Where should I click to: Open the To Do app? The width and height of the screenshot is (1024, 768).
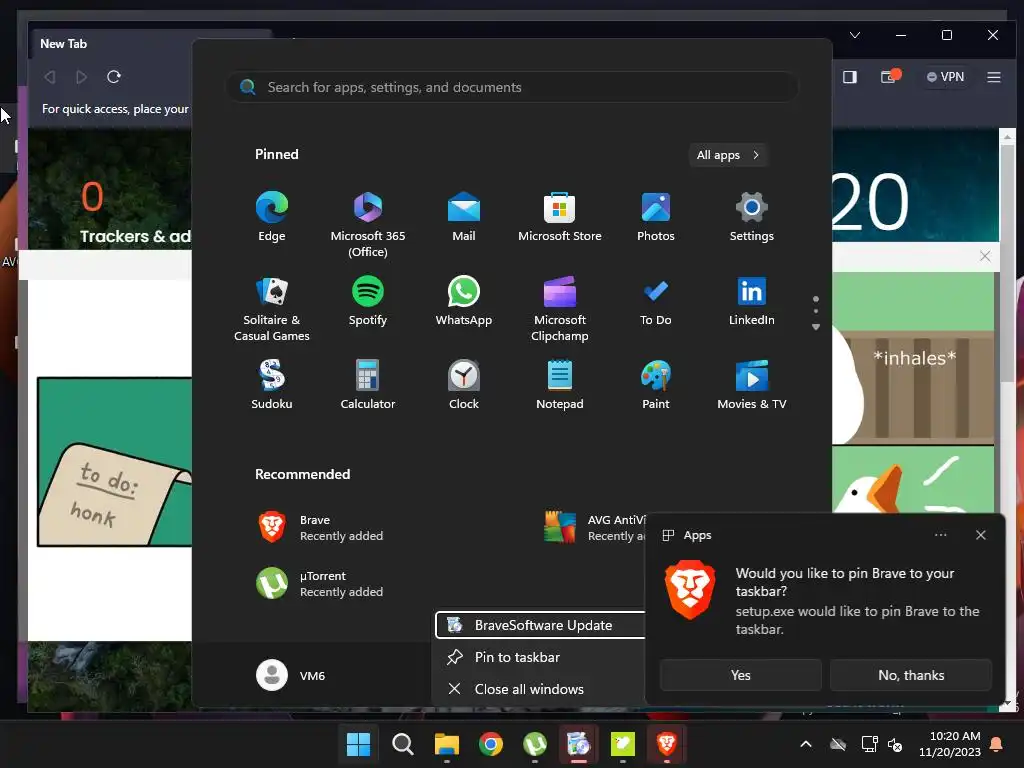(x=656, y=301)
